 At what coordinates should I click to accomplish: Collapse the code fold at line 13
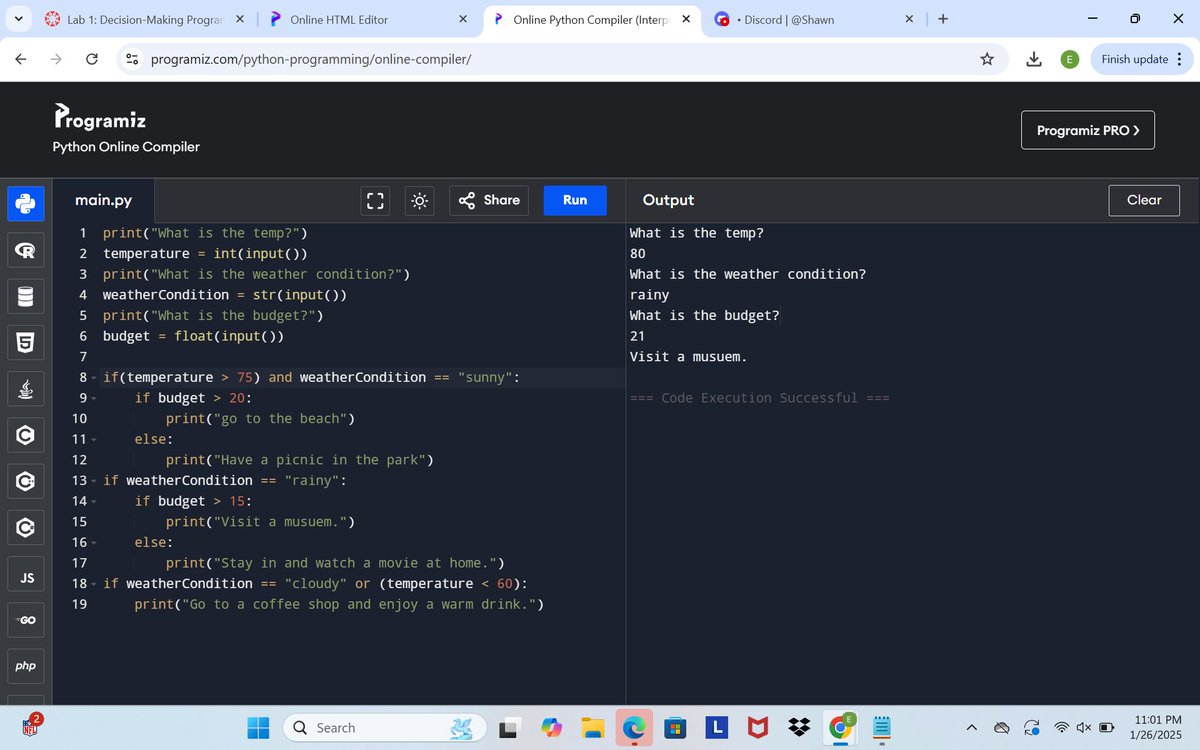[x=94, y=481]
